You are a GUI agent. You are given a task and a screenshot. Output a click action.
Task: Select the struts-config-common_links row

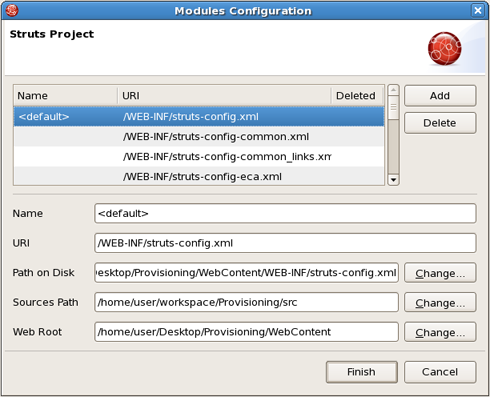pos(199,157)
